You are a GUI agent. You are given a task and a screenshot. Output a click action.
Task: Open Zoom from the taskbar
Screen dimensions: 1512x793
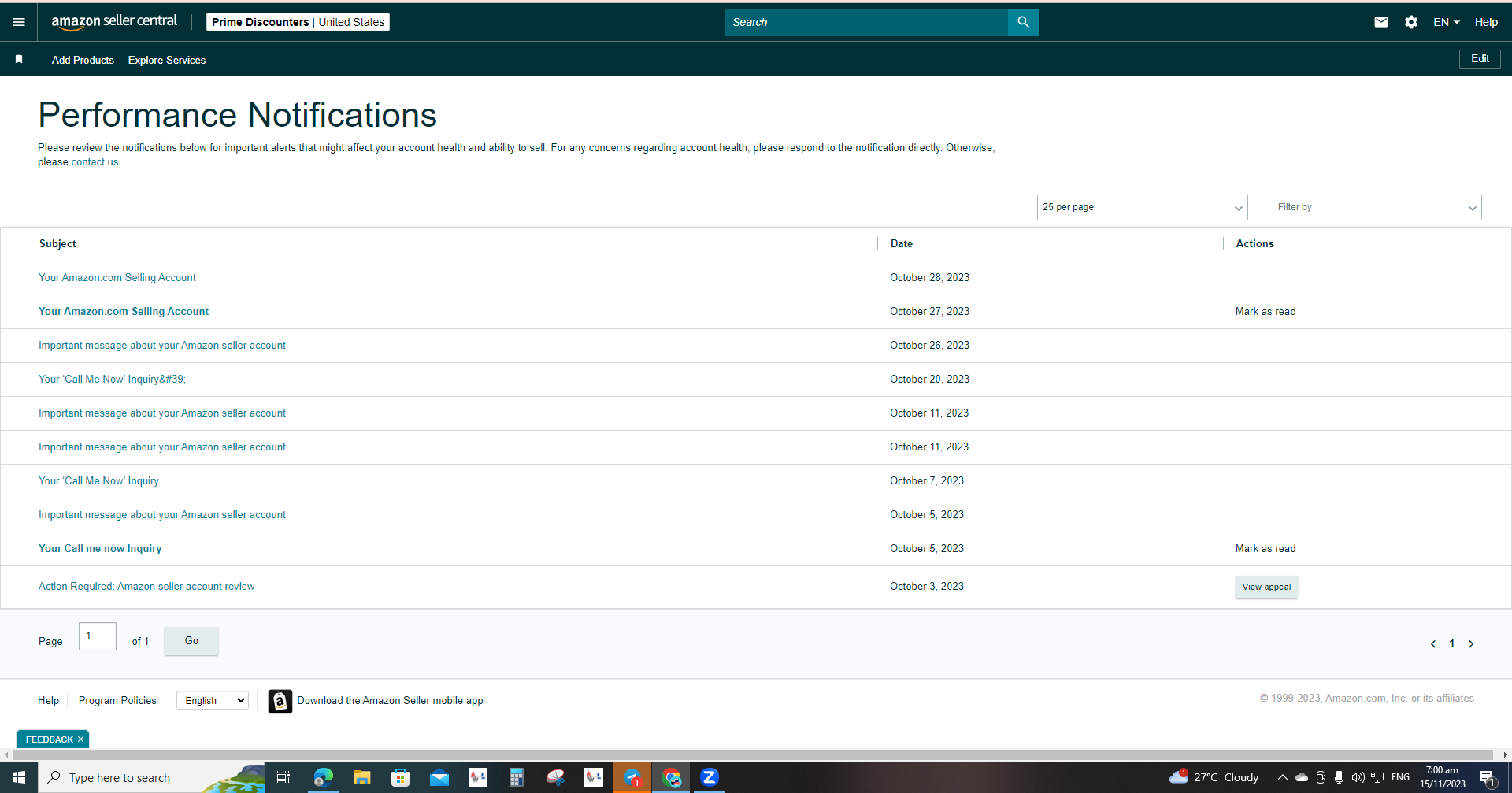[x=710, y=778]
